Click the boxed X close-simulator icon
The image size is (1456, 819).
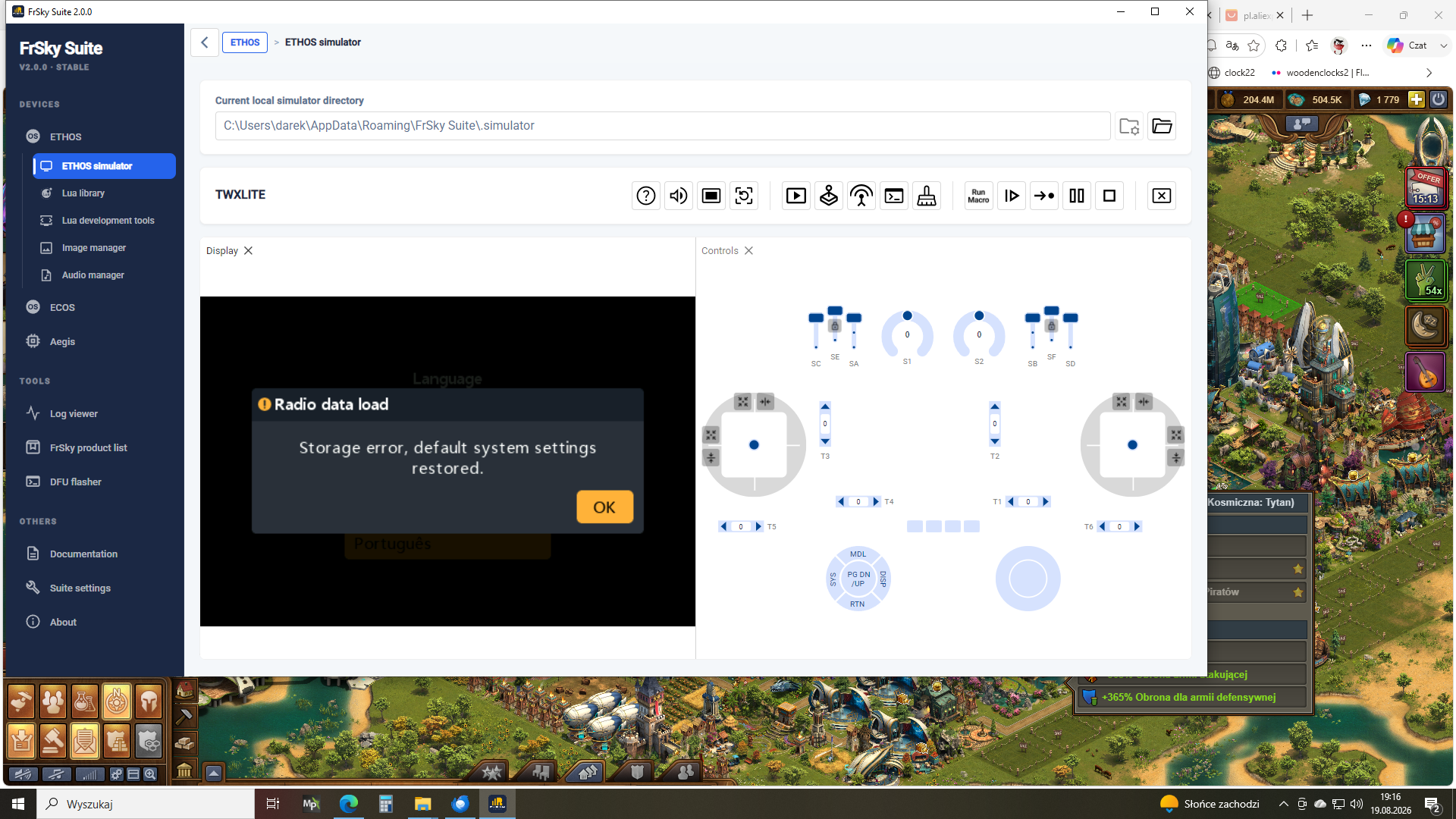click(x=1162, y=196)
